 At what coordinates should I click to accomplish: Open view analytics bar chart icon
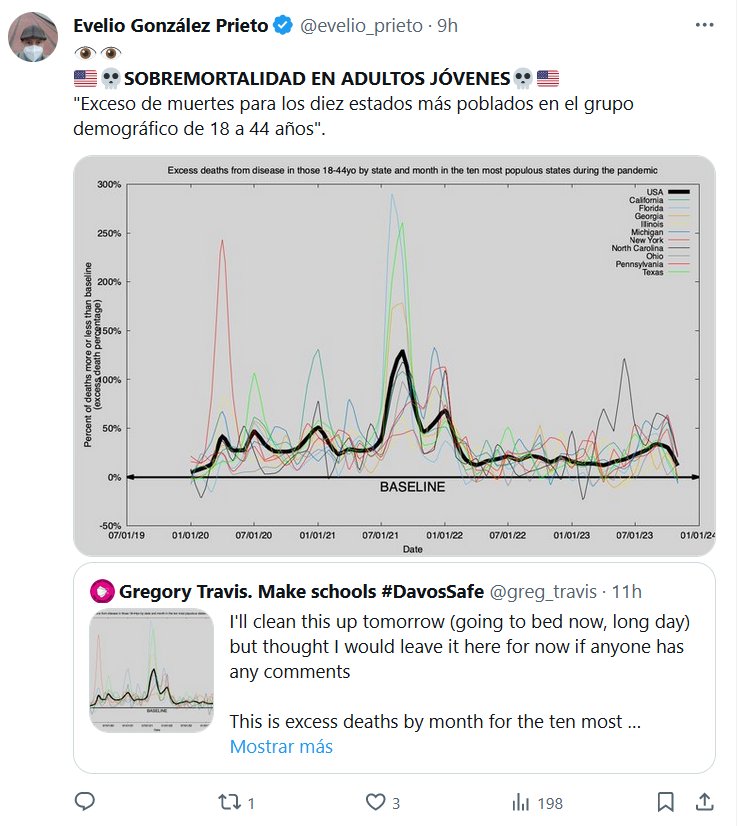point(521,802)
